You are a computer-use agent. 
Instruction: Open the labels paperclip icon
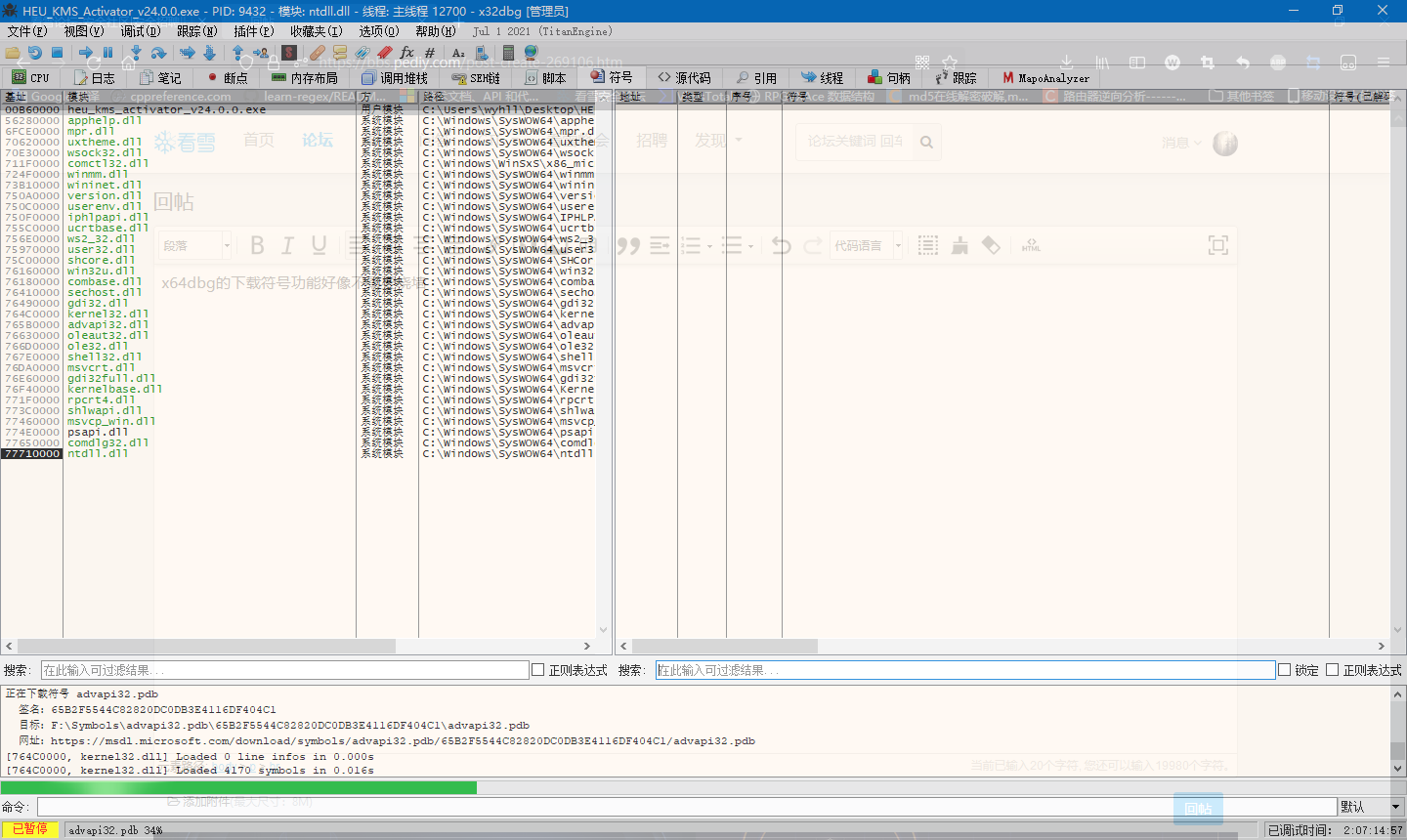tap(362, 53)
